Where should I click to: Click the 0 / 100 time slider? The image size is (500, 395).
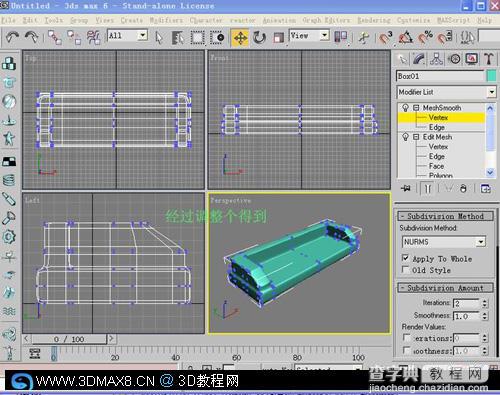(69, 339)
